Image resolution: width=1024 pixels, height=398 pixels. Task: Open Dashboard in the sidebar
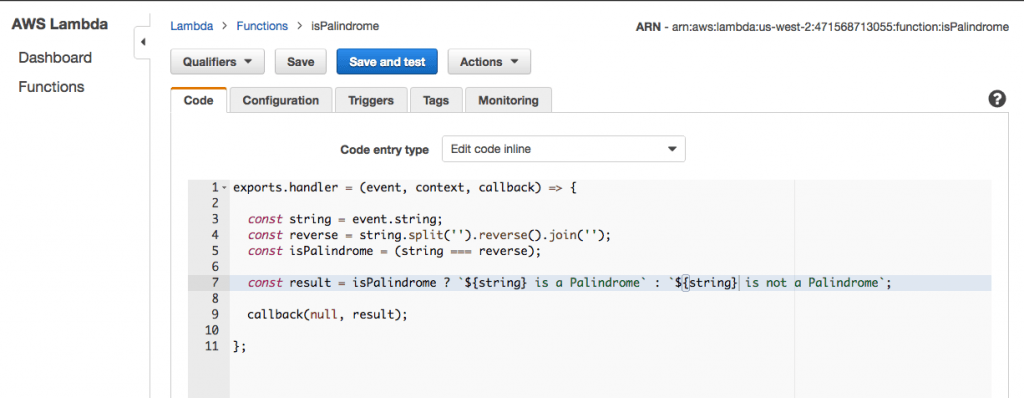[55, 58]
